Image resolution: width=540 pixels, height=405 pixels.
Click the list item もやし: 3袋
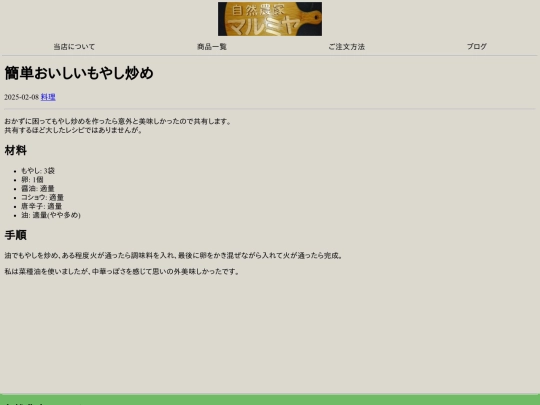(x=38, y=171)
